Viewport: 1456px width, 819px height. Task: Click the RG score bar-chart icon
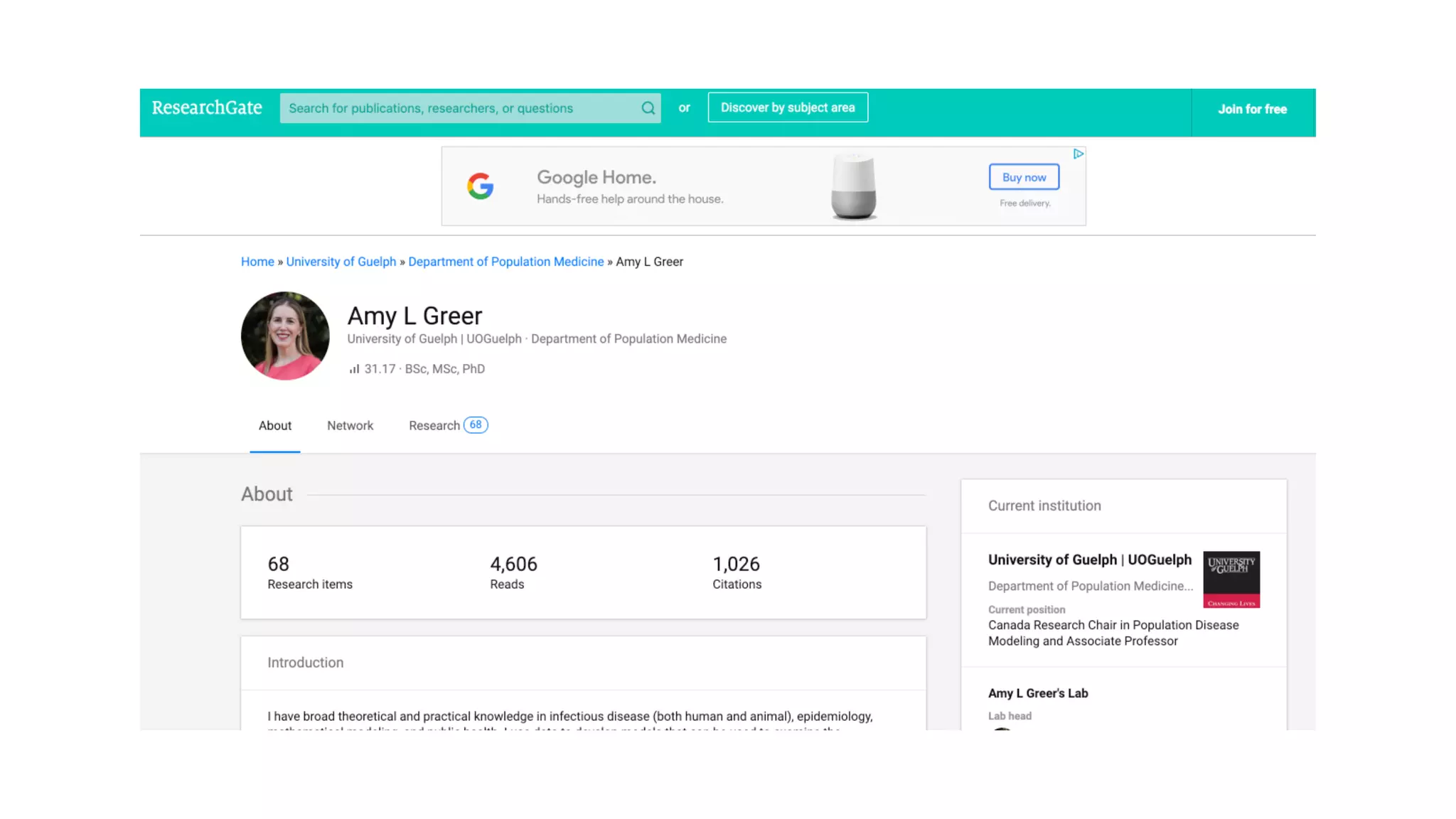354,369
